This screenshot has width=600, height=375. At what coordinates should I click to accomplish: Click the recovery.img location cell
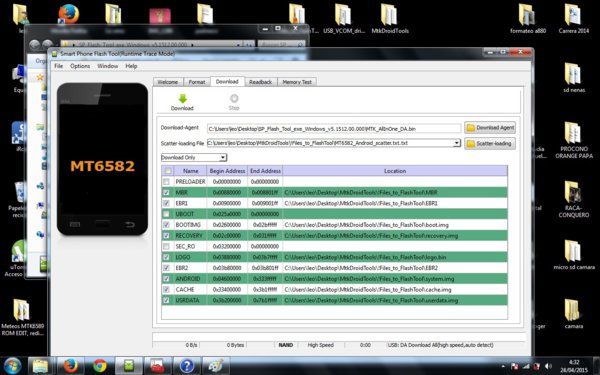(395, 236)
